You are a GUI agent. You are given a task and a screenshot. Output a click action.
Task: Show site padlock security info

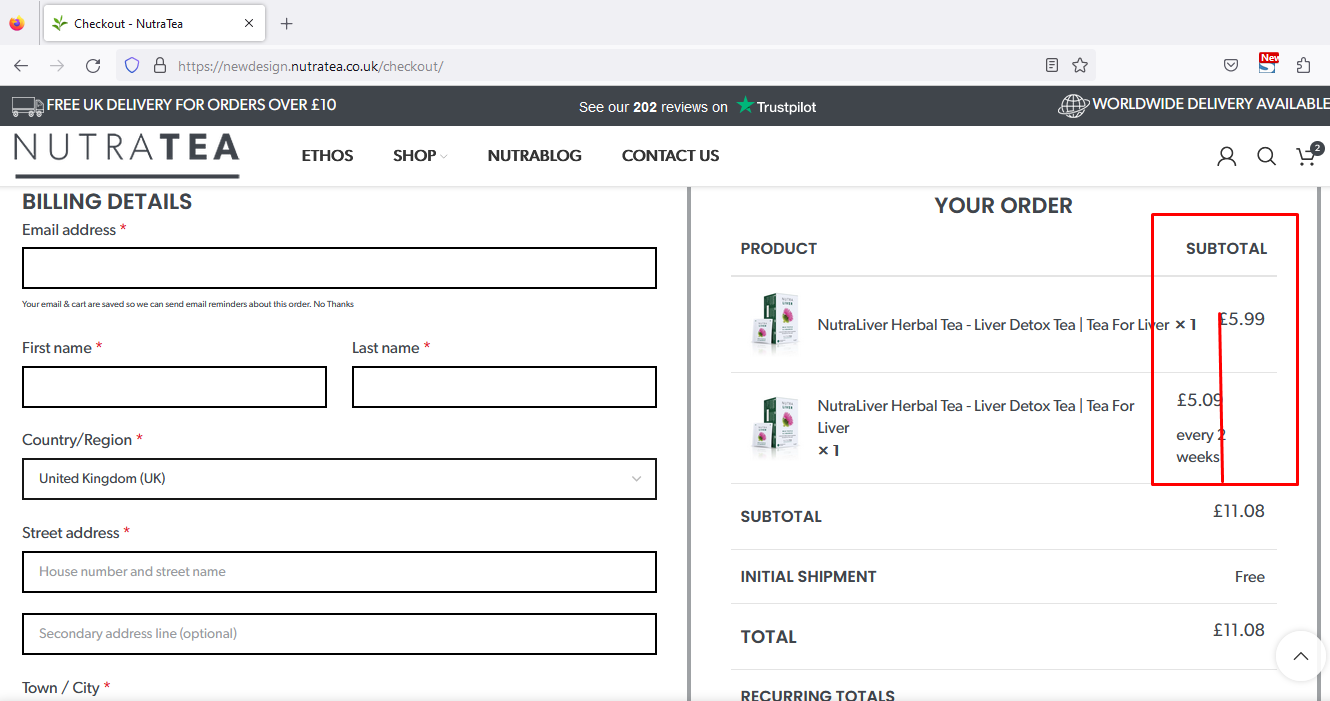click(x=159, y=66)
